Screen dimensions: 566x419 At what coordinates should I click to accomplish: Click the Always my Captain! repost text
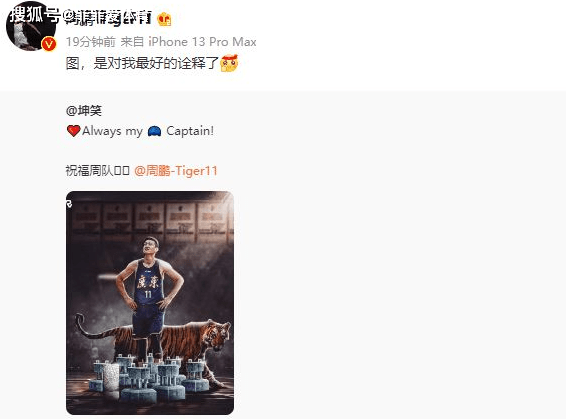click(x=140, y=131)
